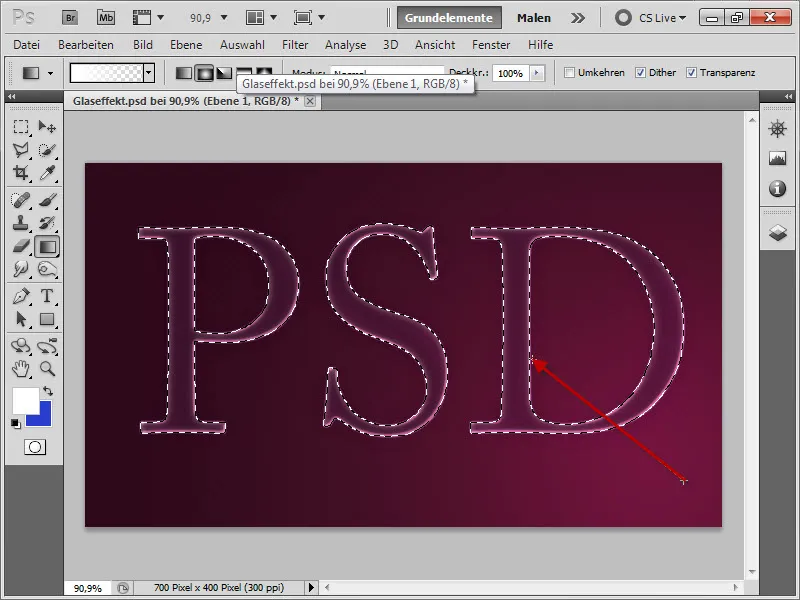Close the Glaseffekt.psd document tab
Screen dimensions: 800x600
(310, 101)
